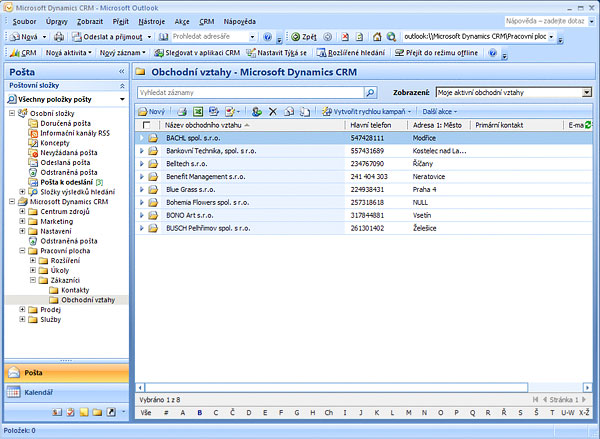Open the Další akce dropdown
This screenshot has height=439, width=600.
pos(440,111)
